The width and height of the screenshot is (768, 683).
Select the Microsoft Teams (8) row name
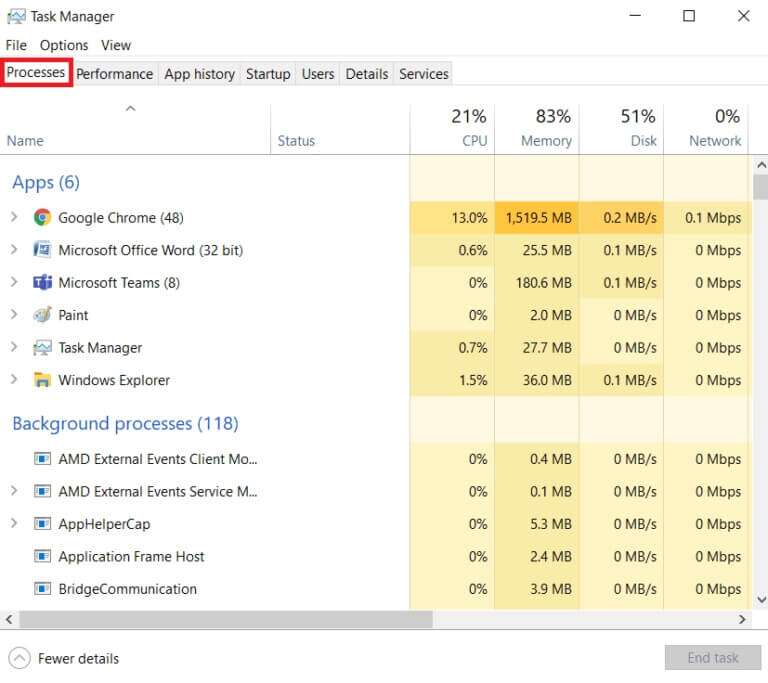pos(119,283)
